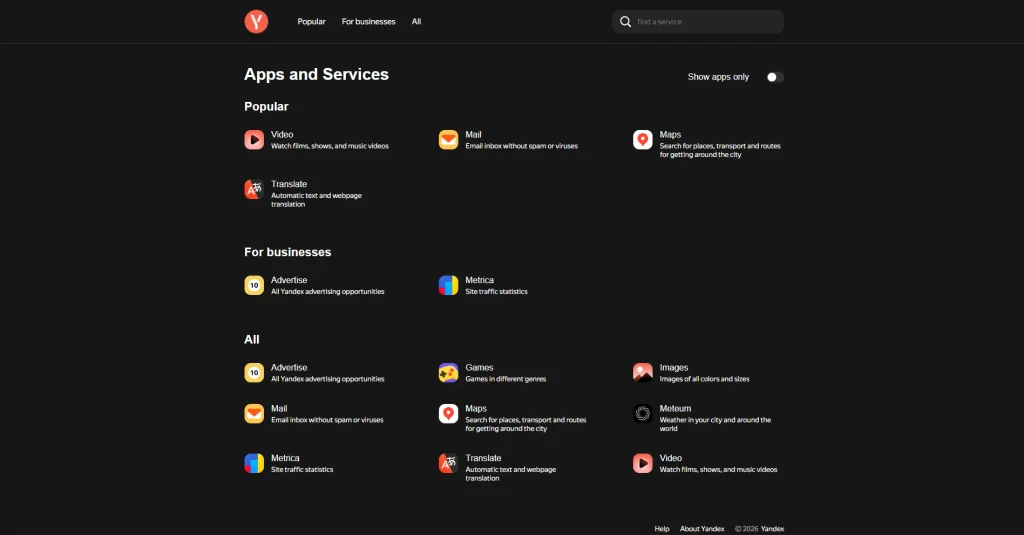Open the Translate icon in the All section
This screenshot has width=1024, height=535.
(x=448, y=463)
